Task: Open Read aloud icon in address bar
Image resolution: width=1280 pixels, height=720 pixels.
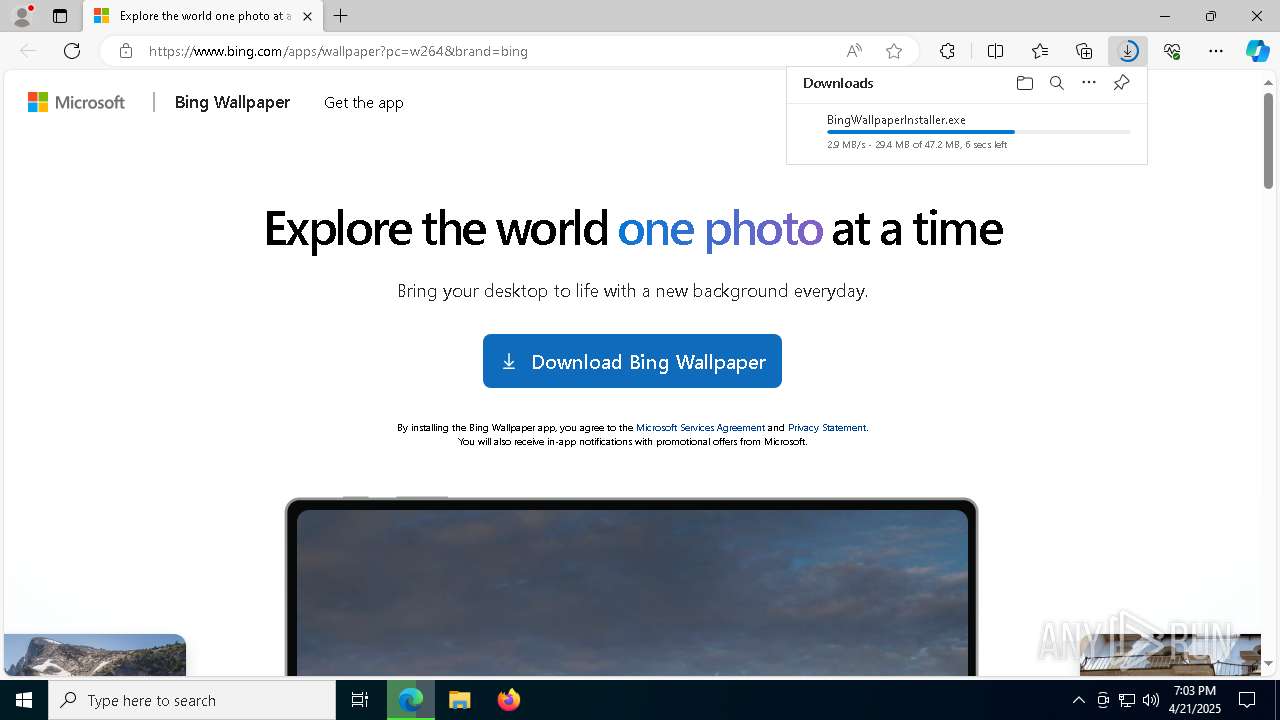Action: [854, 51]
